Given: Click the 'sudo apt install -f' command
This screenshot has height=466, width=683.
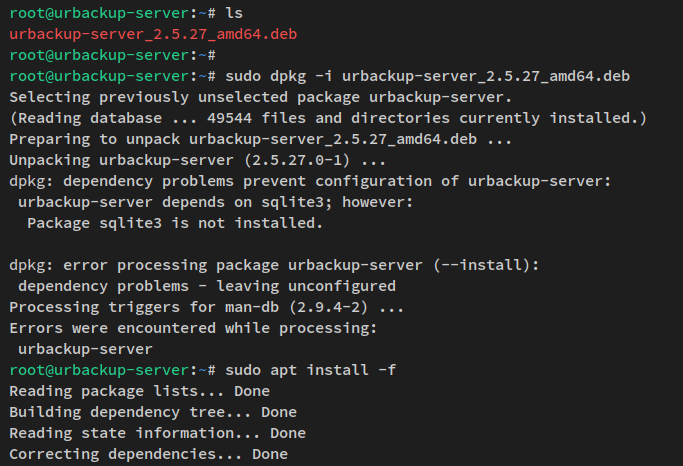Looking at the screenshot, I should pyautogui.click(x=311, y=370).
